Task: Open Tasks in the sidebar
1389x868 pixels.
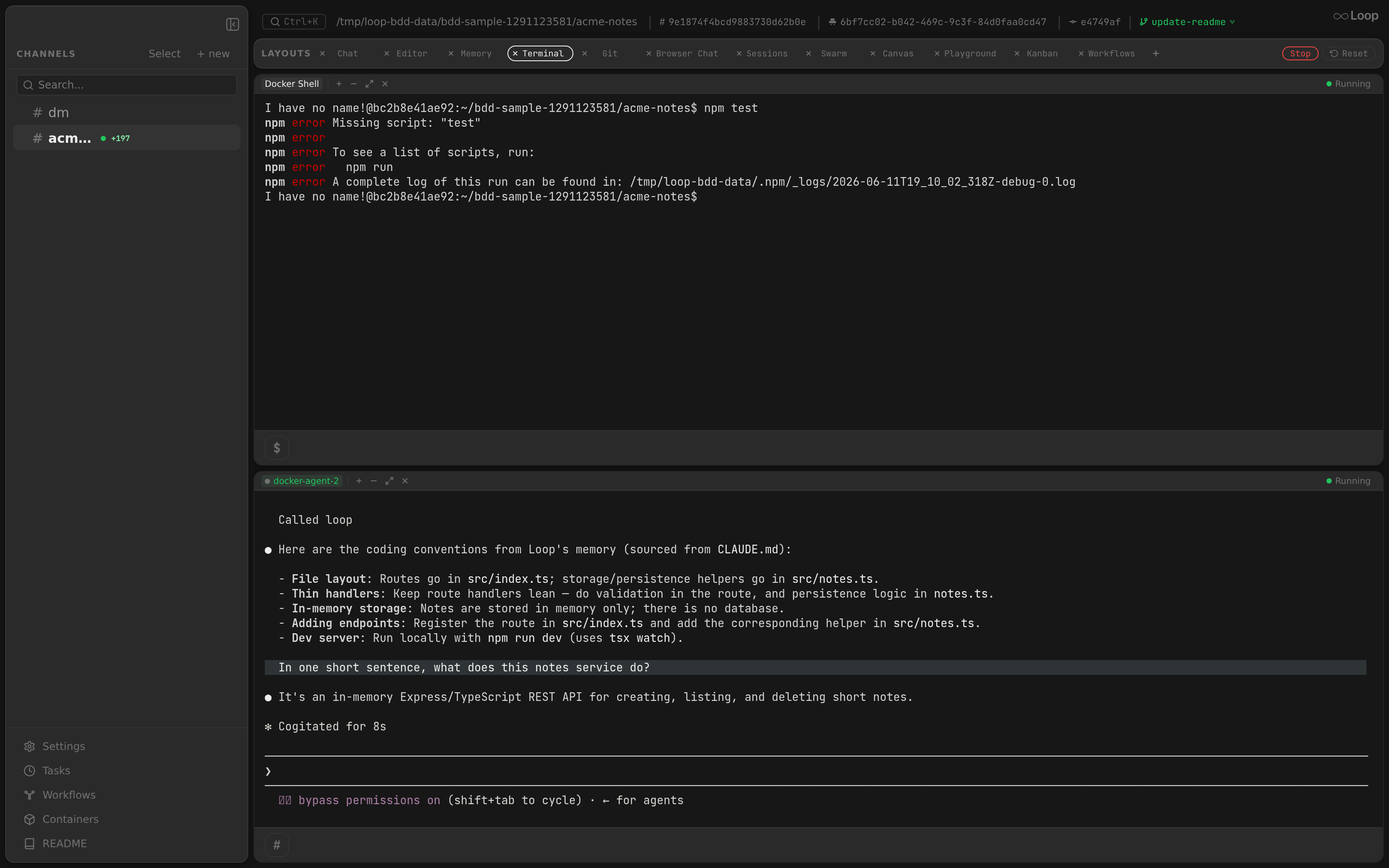Action: (x=47, y=770)
